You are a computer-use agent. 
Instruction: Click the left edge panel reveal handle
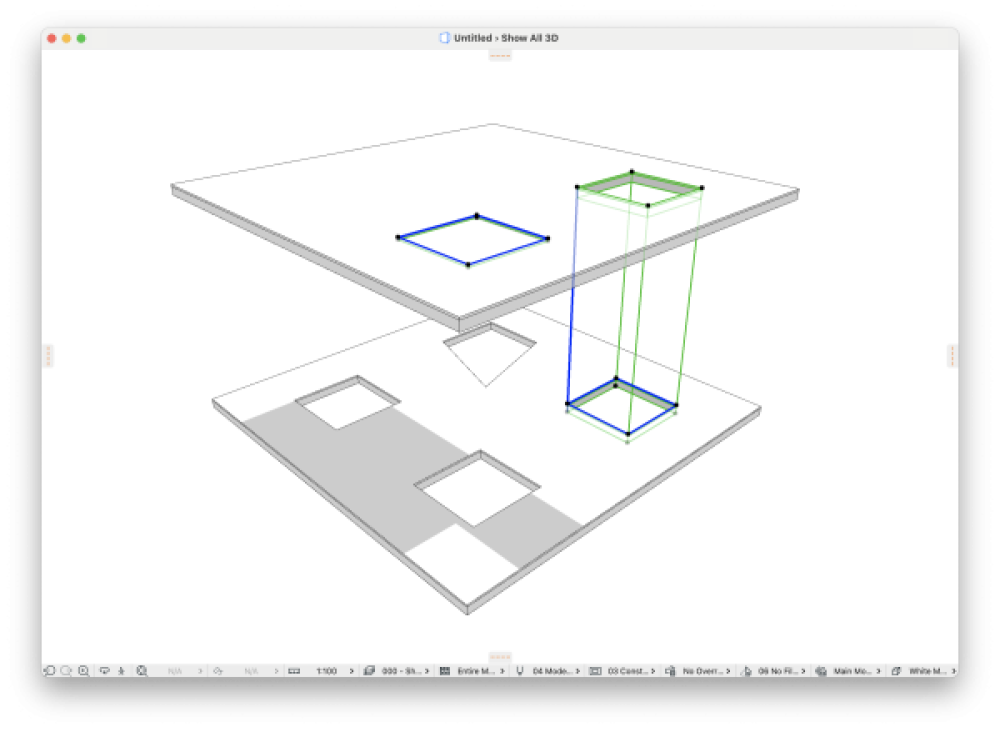point(49,355)
